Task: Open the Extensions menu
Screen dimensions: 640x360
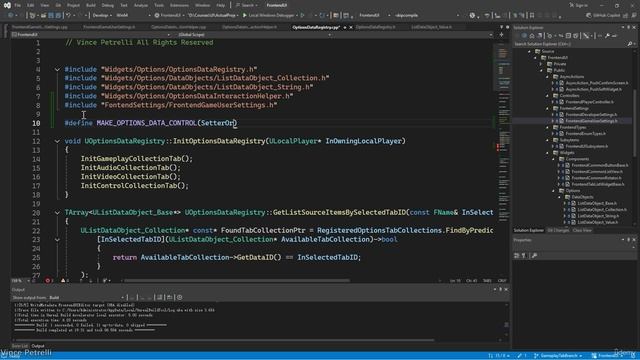Action: pos(179,5)
